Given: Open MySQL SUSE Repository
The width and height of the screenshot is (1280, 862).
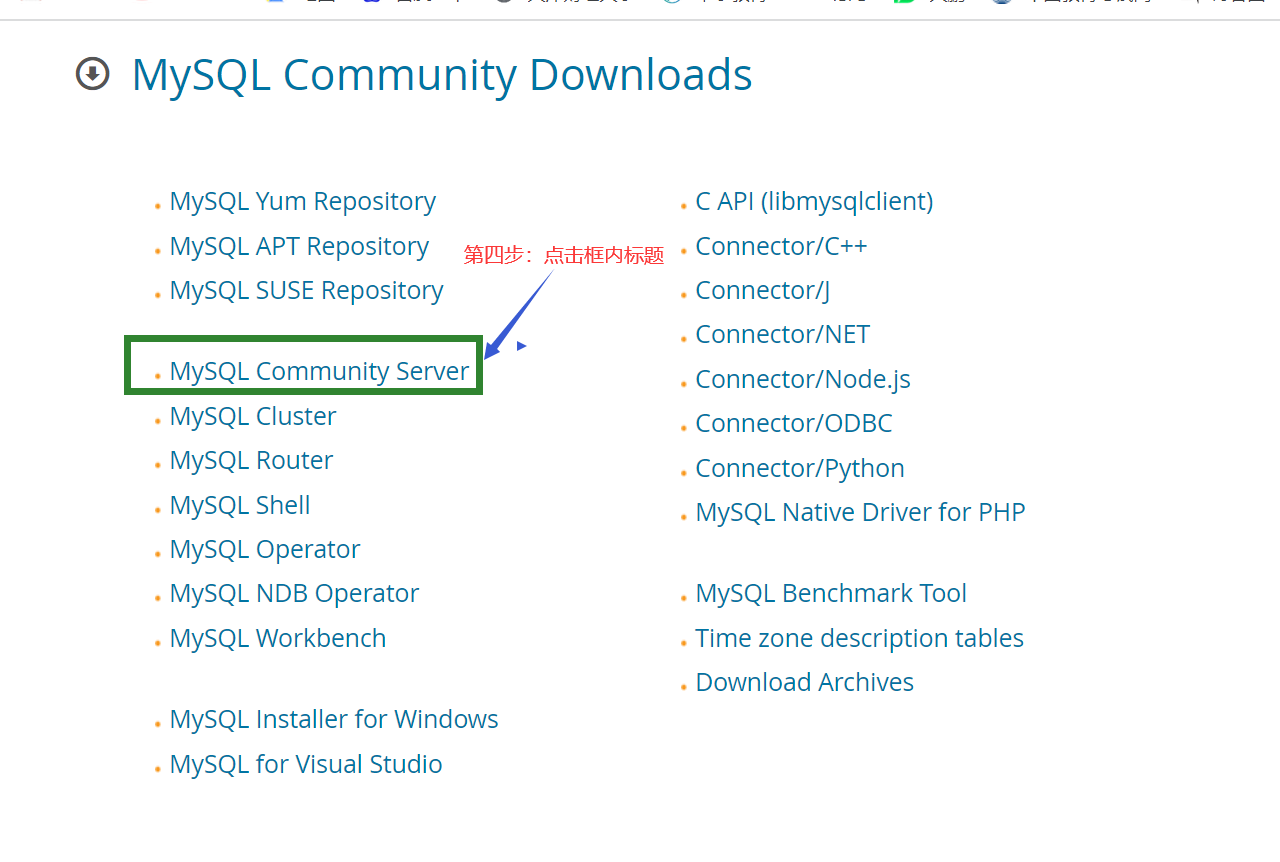Looking at the screenshot, I should [306, 291].
